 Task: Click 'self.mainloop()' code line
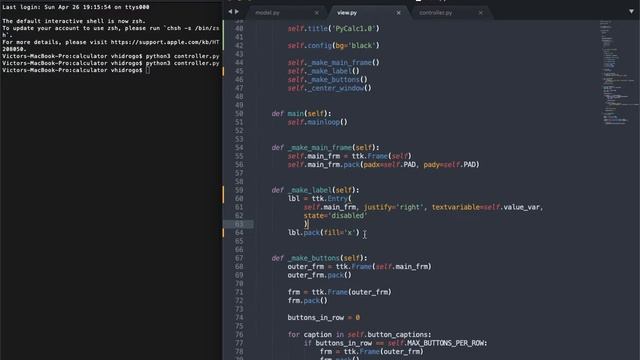pos(318,122)
